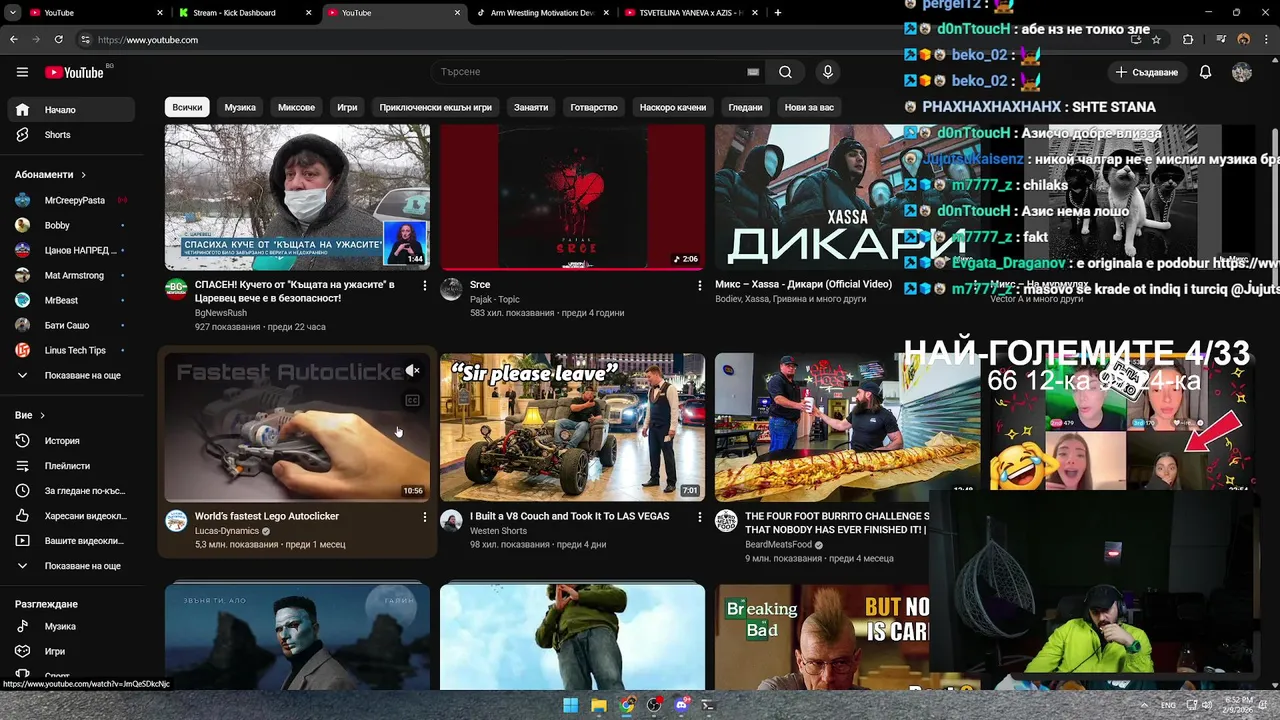Screen dimensions: 1280x720
Task: Open more options for BgNewsRush video
Action: point(424,286)
